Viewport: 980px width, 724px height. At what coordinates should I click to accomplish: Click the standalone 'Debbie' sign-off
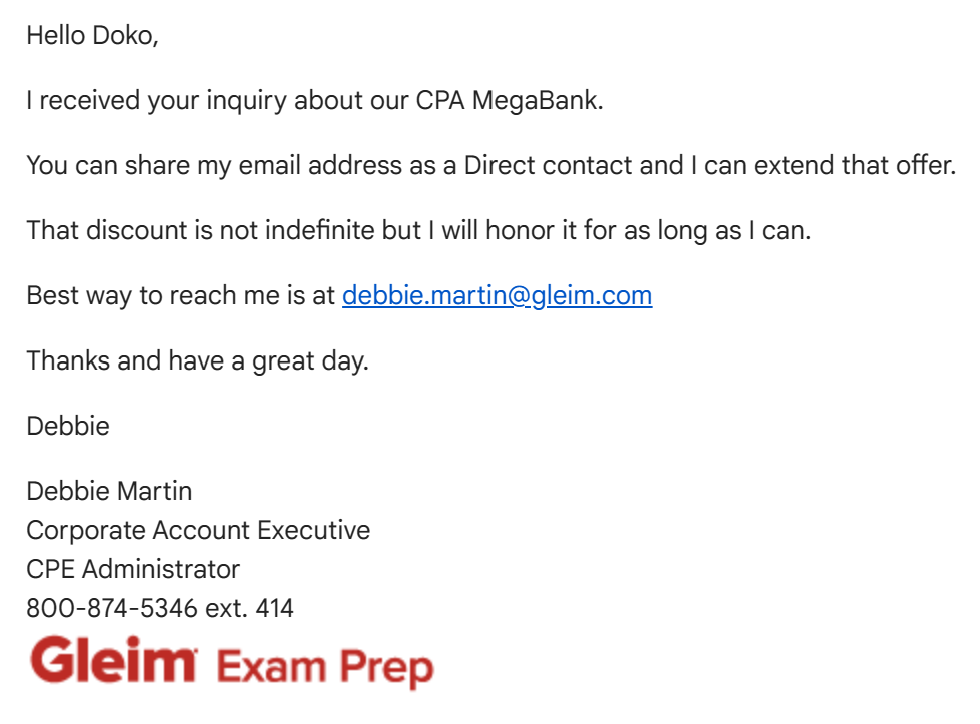68,426
